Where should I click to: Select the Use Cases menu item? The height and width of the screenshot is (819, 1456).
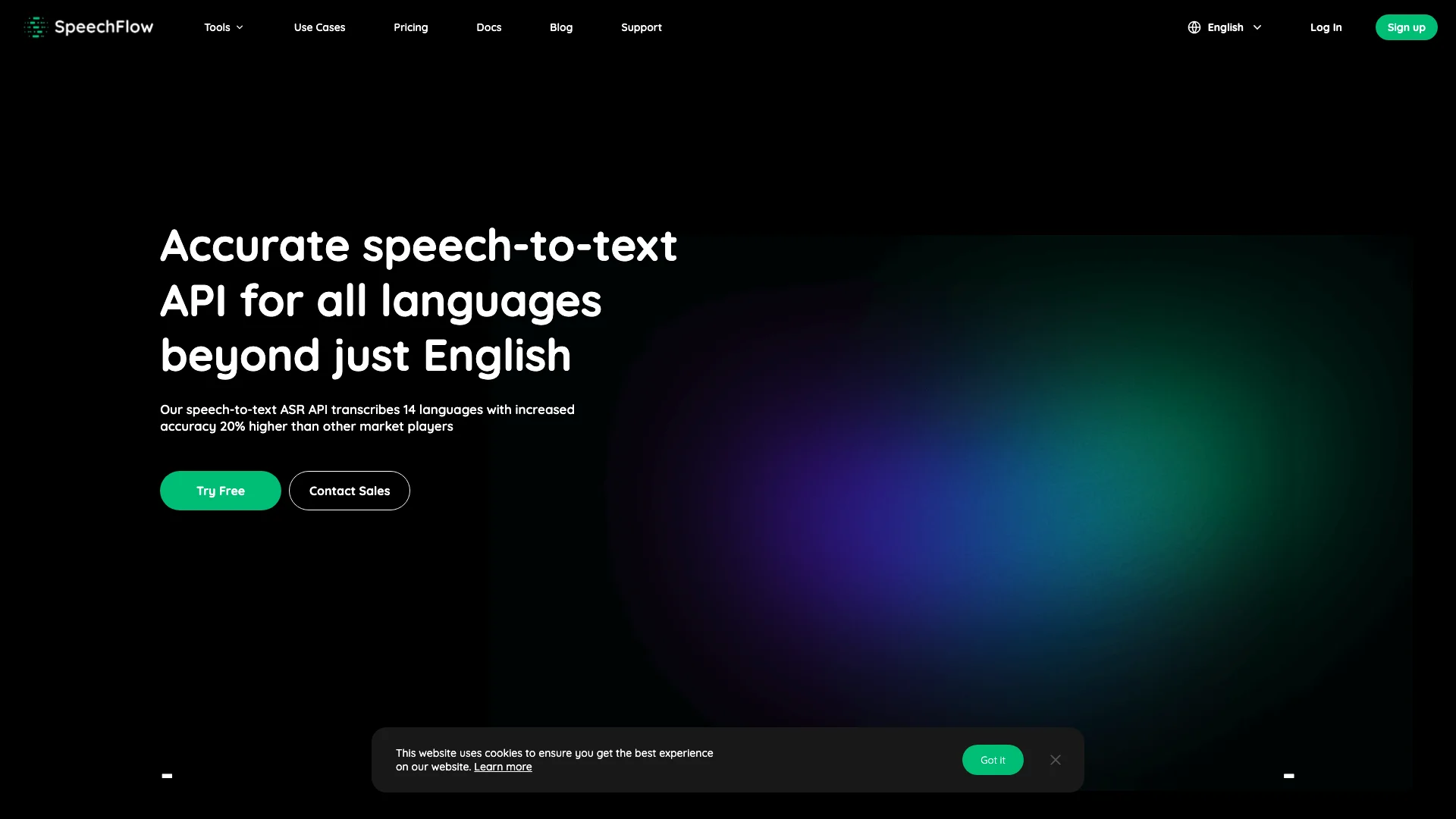pyautogui.click(x=319, y=27)
